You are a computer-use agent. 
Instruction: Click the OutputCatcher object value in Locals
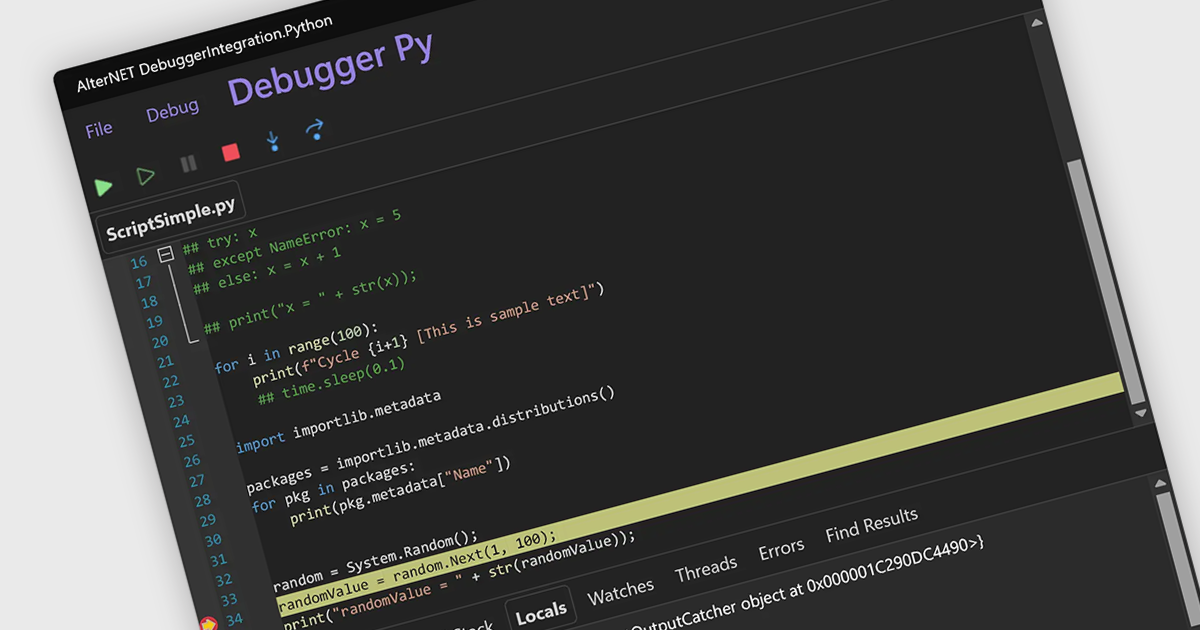[810, 586]
